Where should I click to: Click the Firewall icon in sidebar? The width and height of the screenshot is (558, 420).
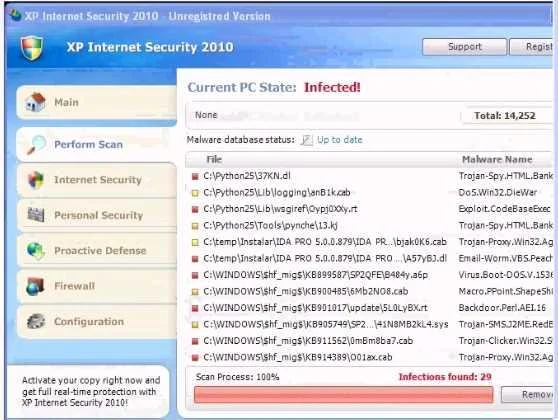(x=35, y=286)
